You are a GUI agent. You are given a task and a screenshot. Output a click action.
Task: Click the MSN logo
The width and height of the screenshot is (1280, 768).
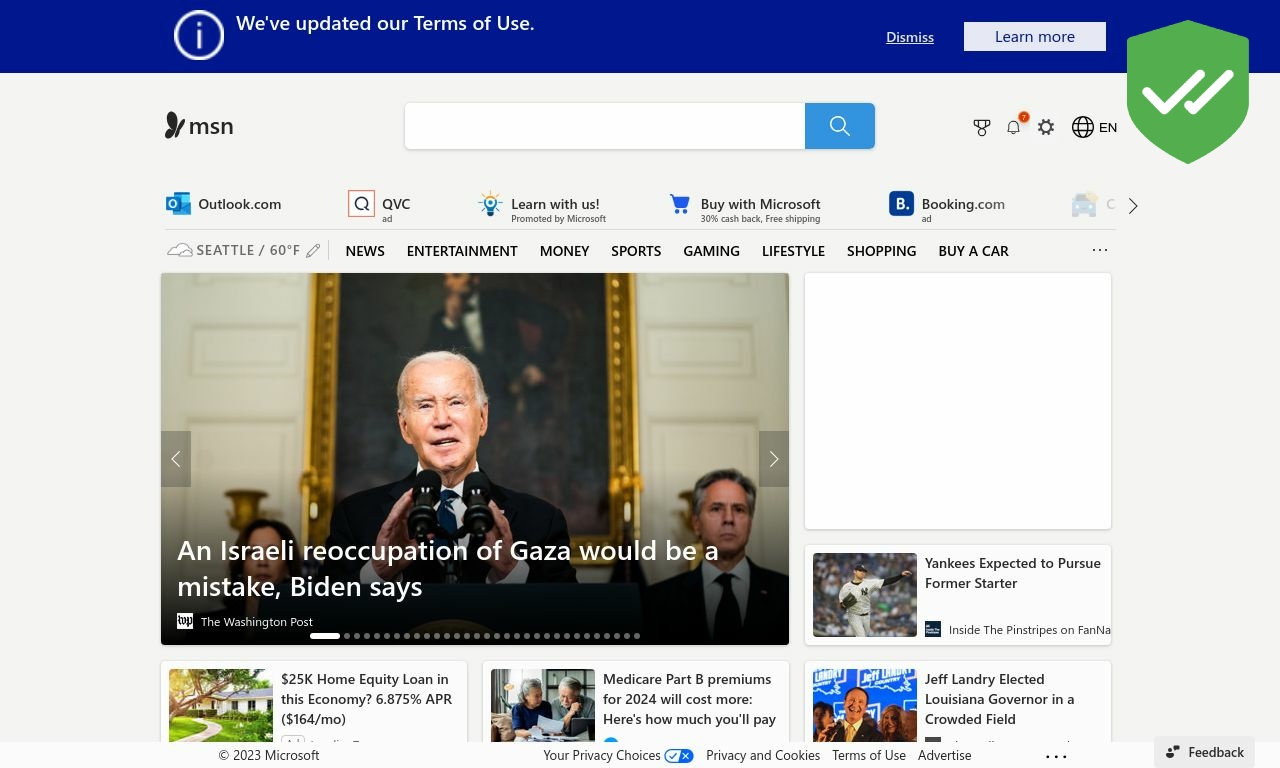[199, 126]
